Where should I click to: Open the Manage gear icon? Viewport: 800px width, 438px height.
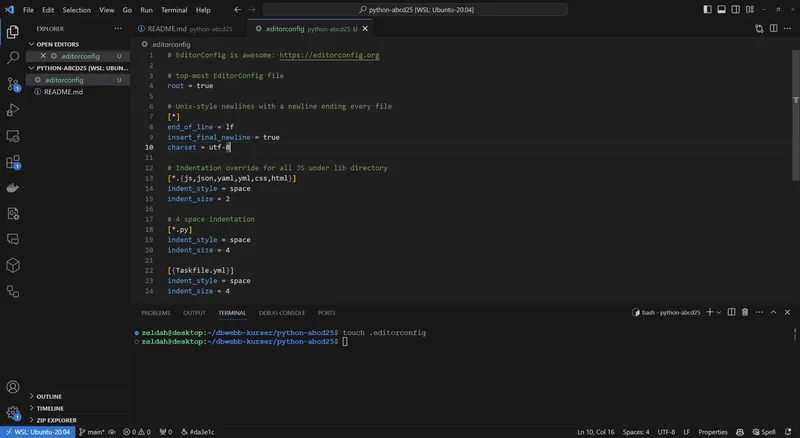(x=13, y=412)
